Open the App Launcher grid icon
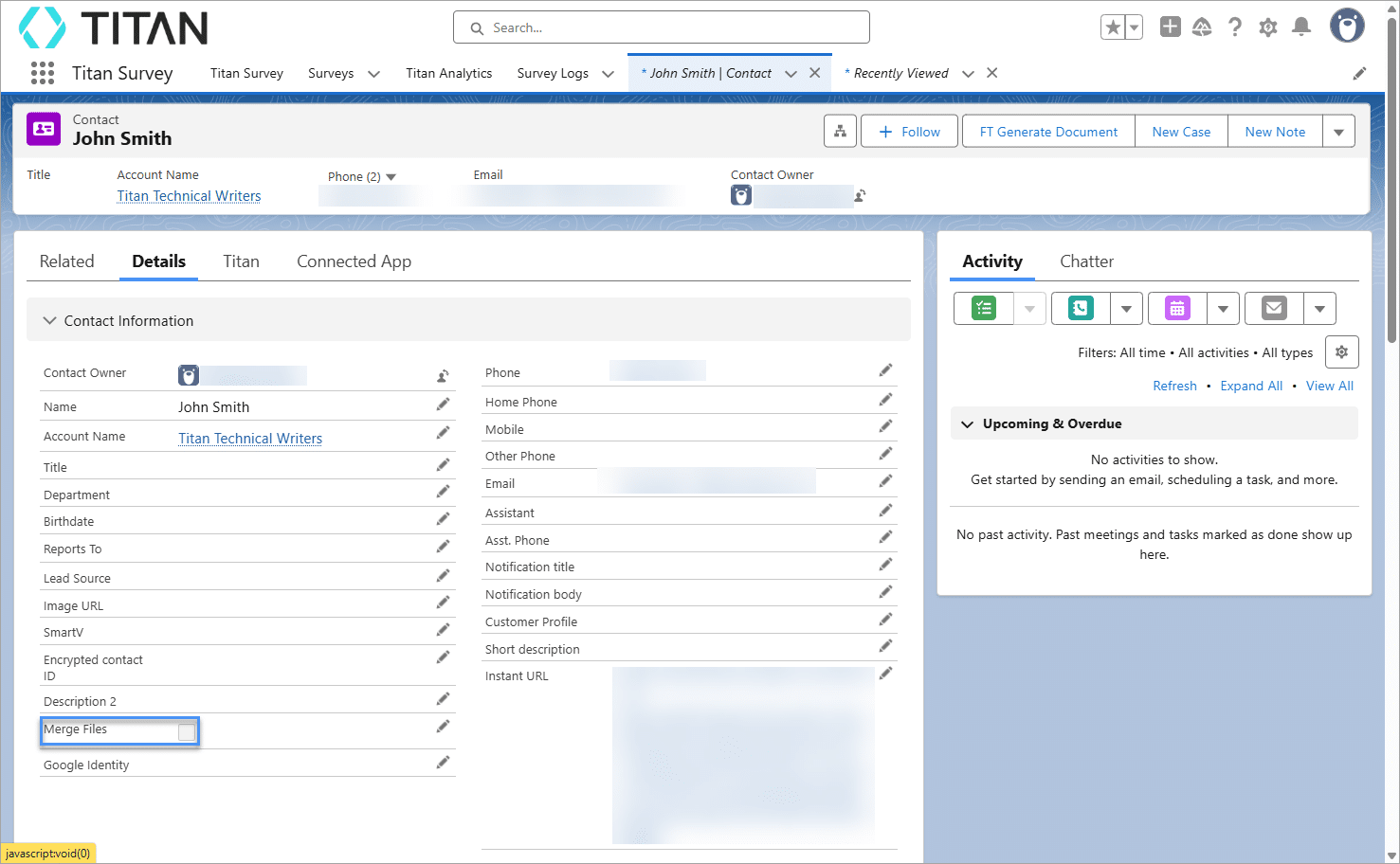 (43, 73)
